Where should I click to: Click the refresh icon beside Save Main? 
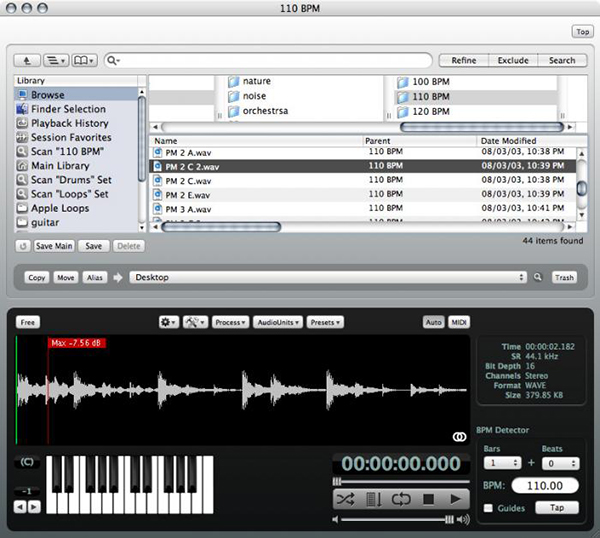pos(22,245)
